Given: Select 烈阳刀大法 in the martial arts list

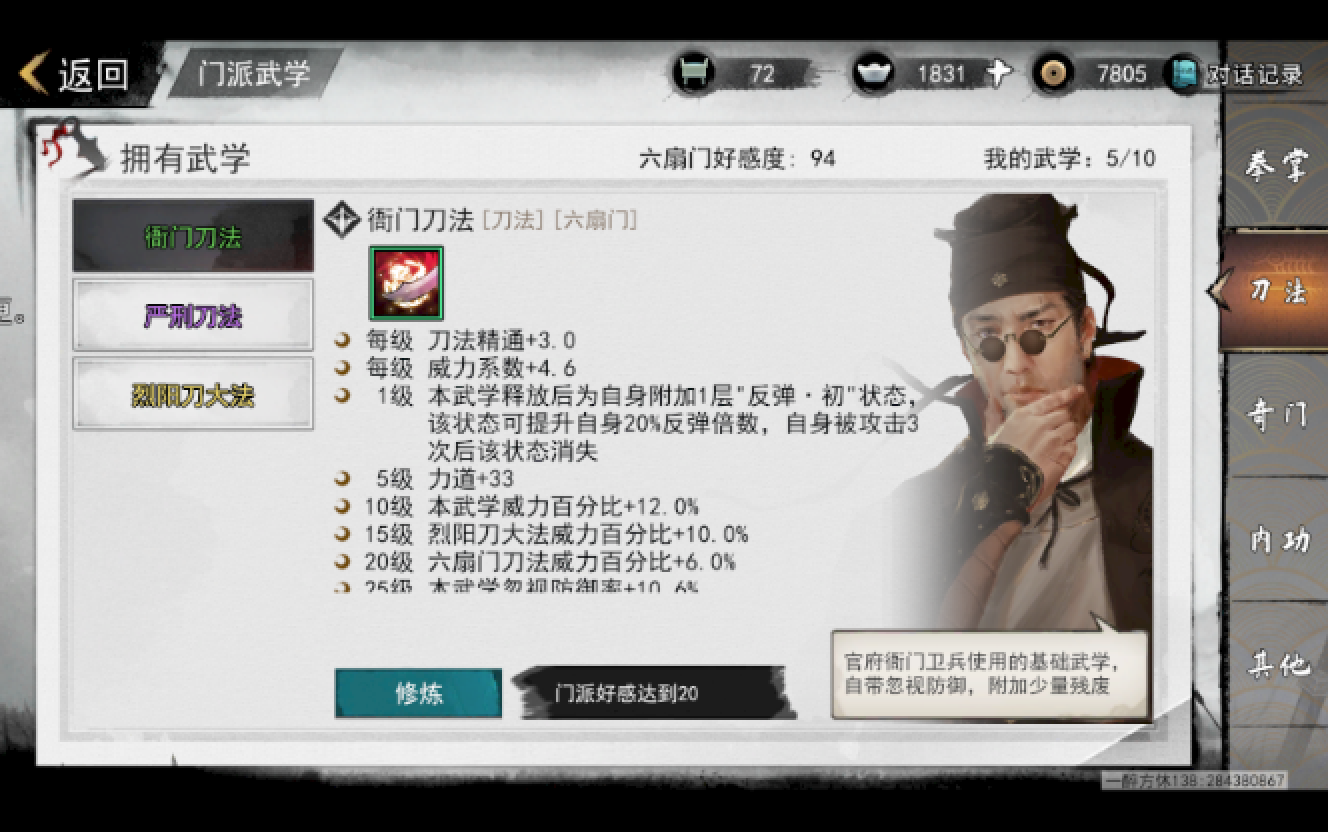Looking at the screenshot, I should pyautogui.click(x=193, y=395).
